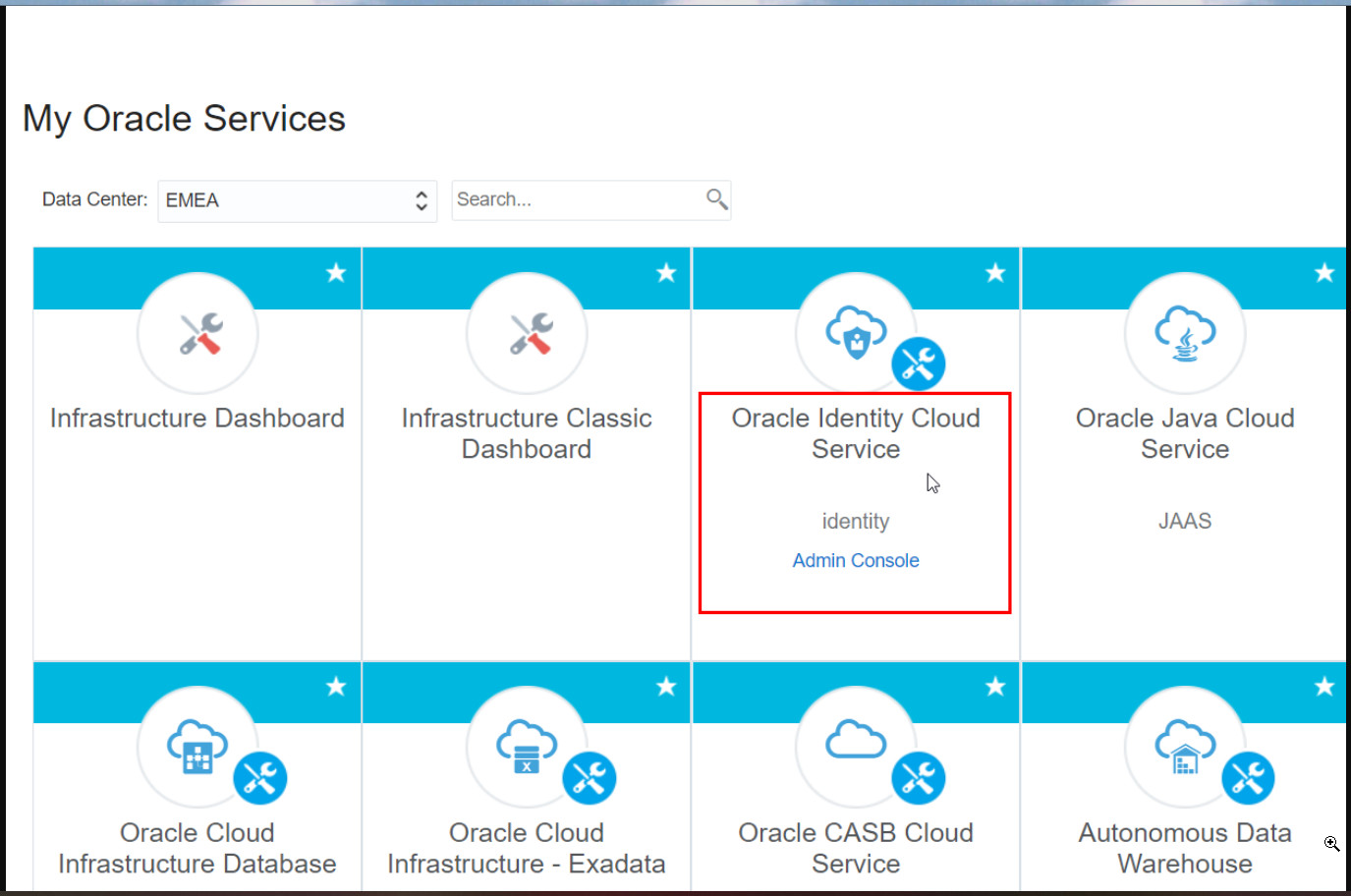1351x896 pixels.
Task: Click the Oracle CASB Cloud Service cloud icon
Action: coord(856,741)
